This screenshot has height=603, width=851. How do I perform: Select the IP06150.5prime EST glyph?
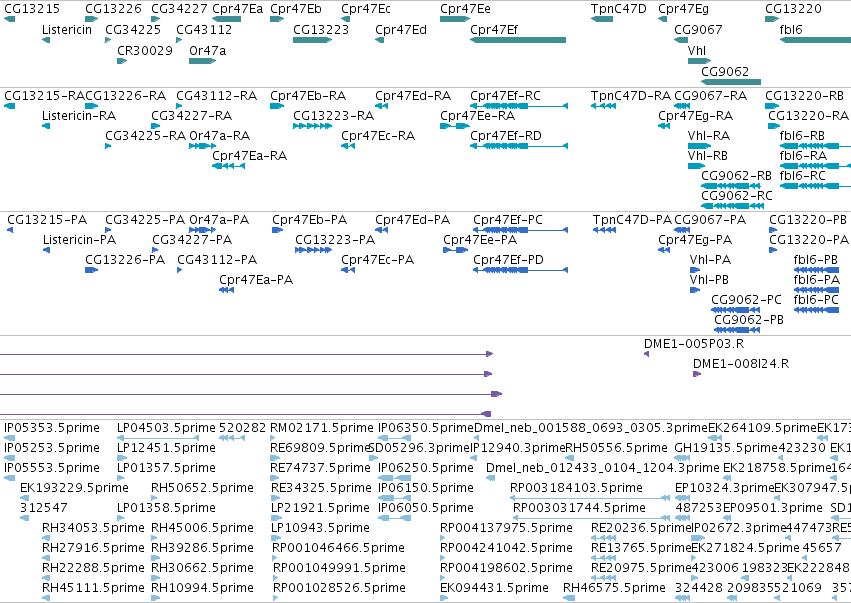(394, 498)
